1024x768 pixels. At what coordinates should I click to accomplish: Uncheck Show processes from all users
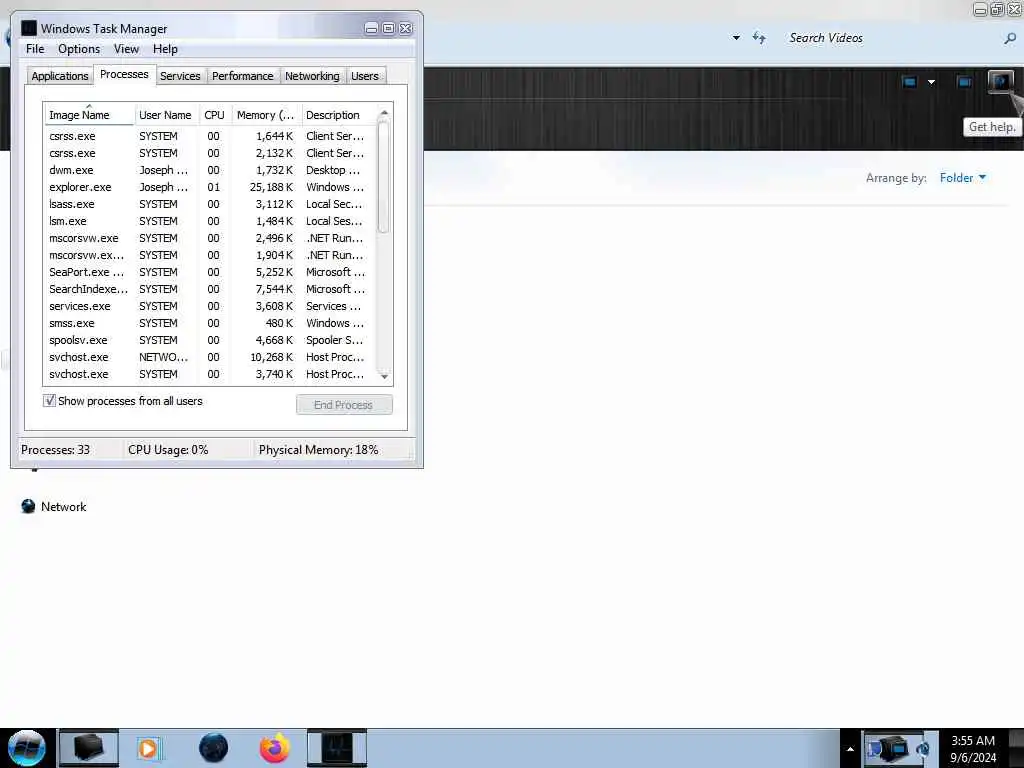[50, 401]
